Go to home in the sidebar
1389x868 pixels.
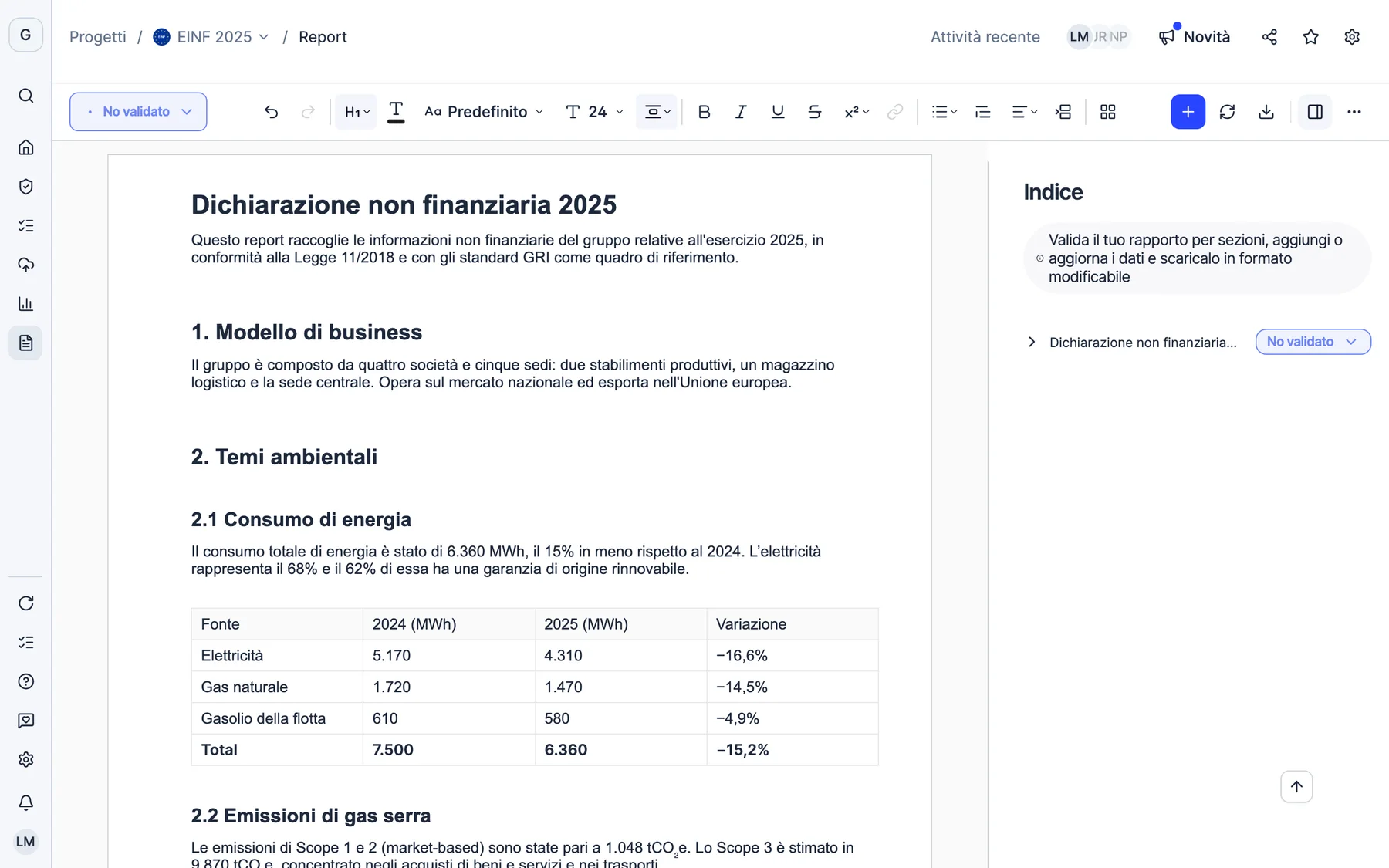25,147
